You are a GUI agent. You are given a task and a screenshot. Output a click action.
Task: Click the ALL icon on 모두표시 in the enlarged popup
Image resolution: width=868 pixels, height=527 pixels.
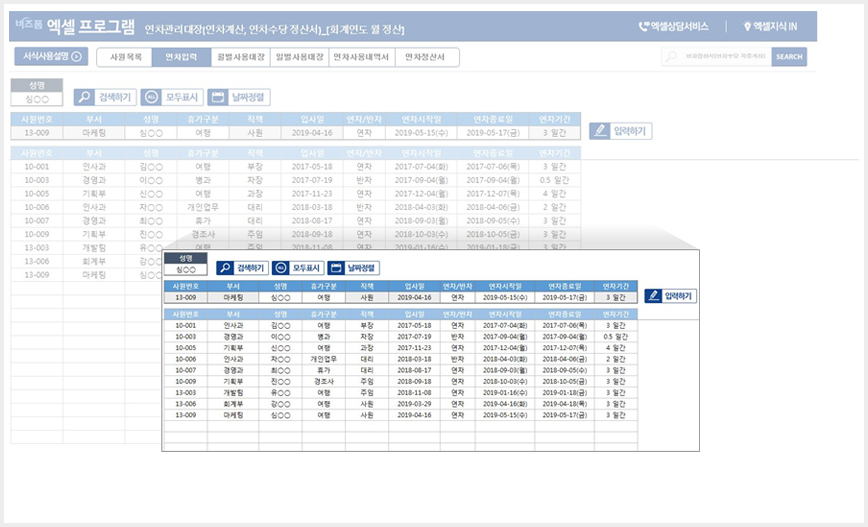pyautogui.click(x=281, y=268)
